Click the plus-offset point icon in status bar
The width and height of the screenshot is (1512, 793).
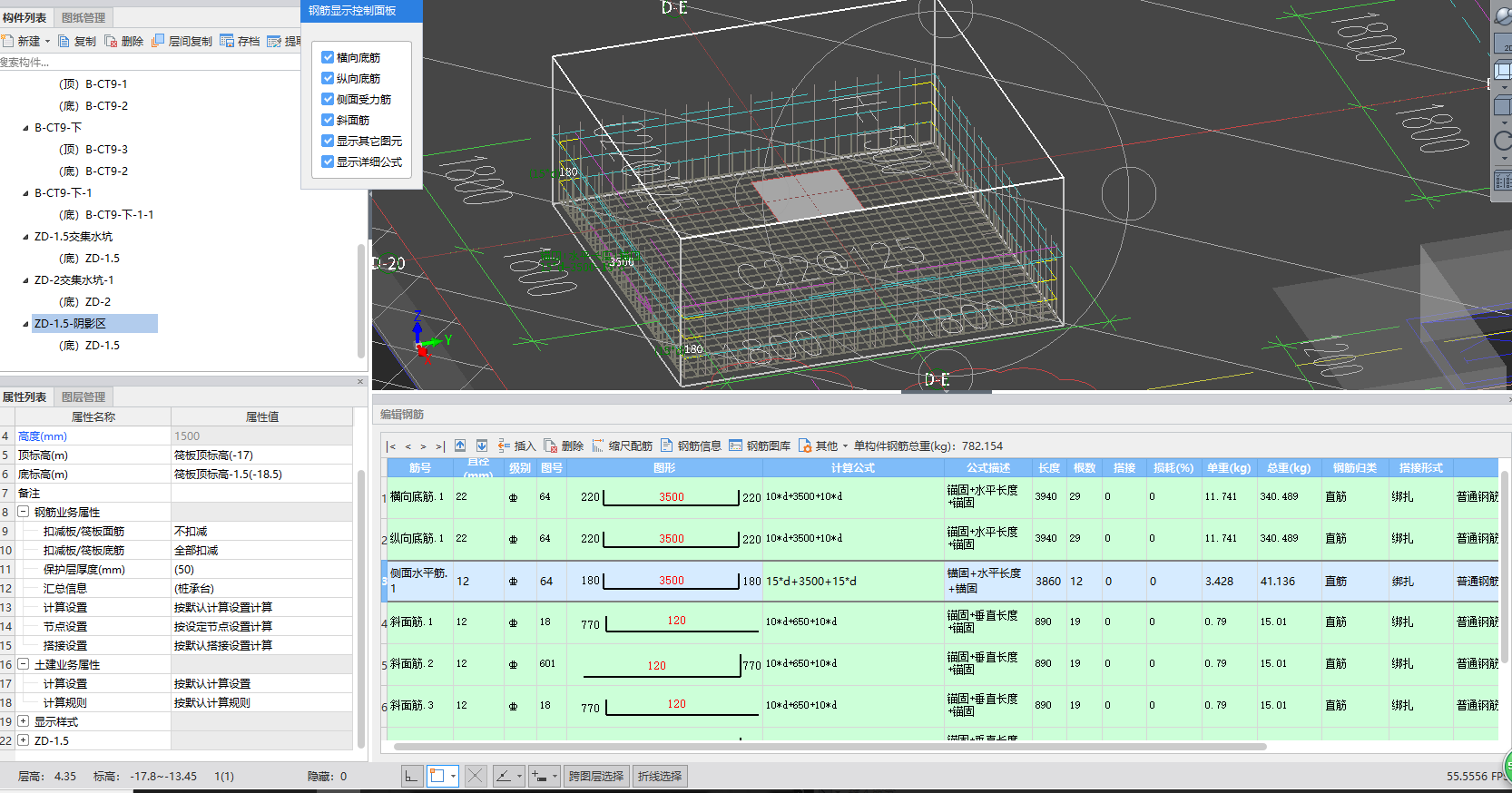pyautogui.click(x=540, y=776)
